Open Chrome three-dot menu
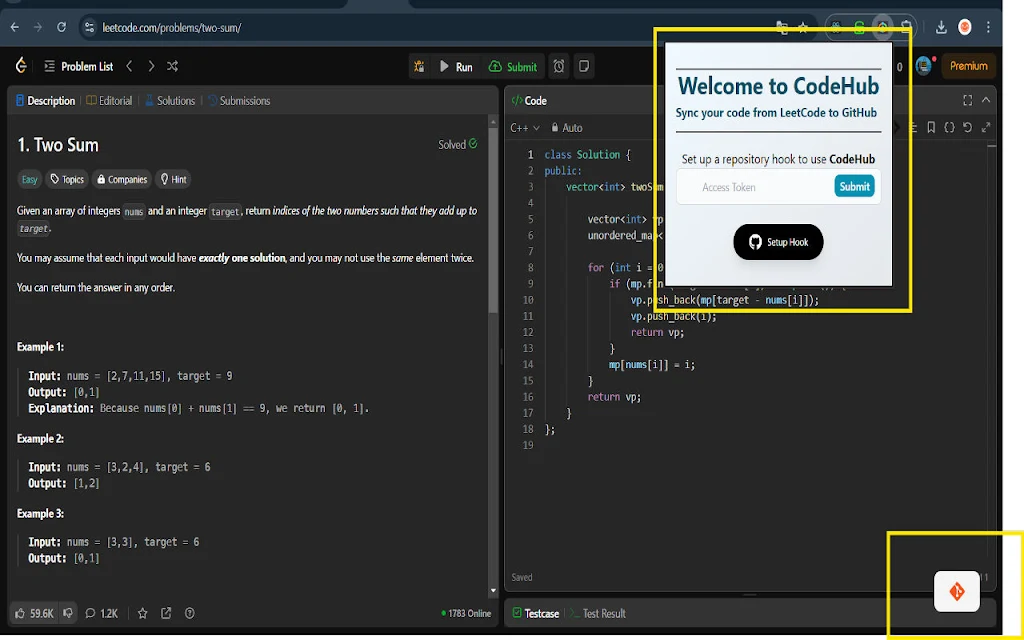The height and width of the screenshot is (640, 1024). tap(988, 27)
